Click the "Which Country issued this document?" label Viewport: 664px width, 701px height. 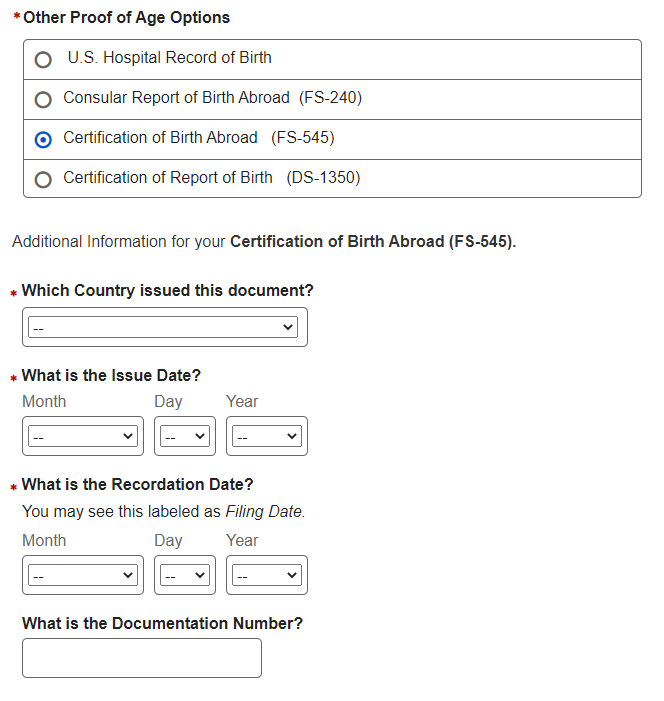167,290
